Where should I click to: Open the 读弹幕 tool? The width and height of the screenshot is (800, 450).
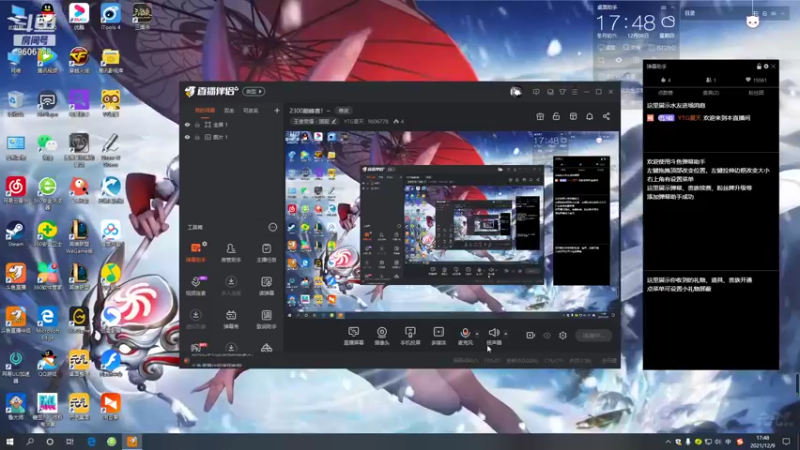(x=266, y=286)
